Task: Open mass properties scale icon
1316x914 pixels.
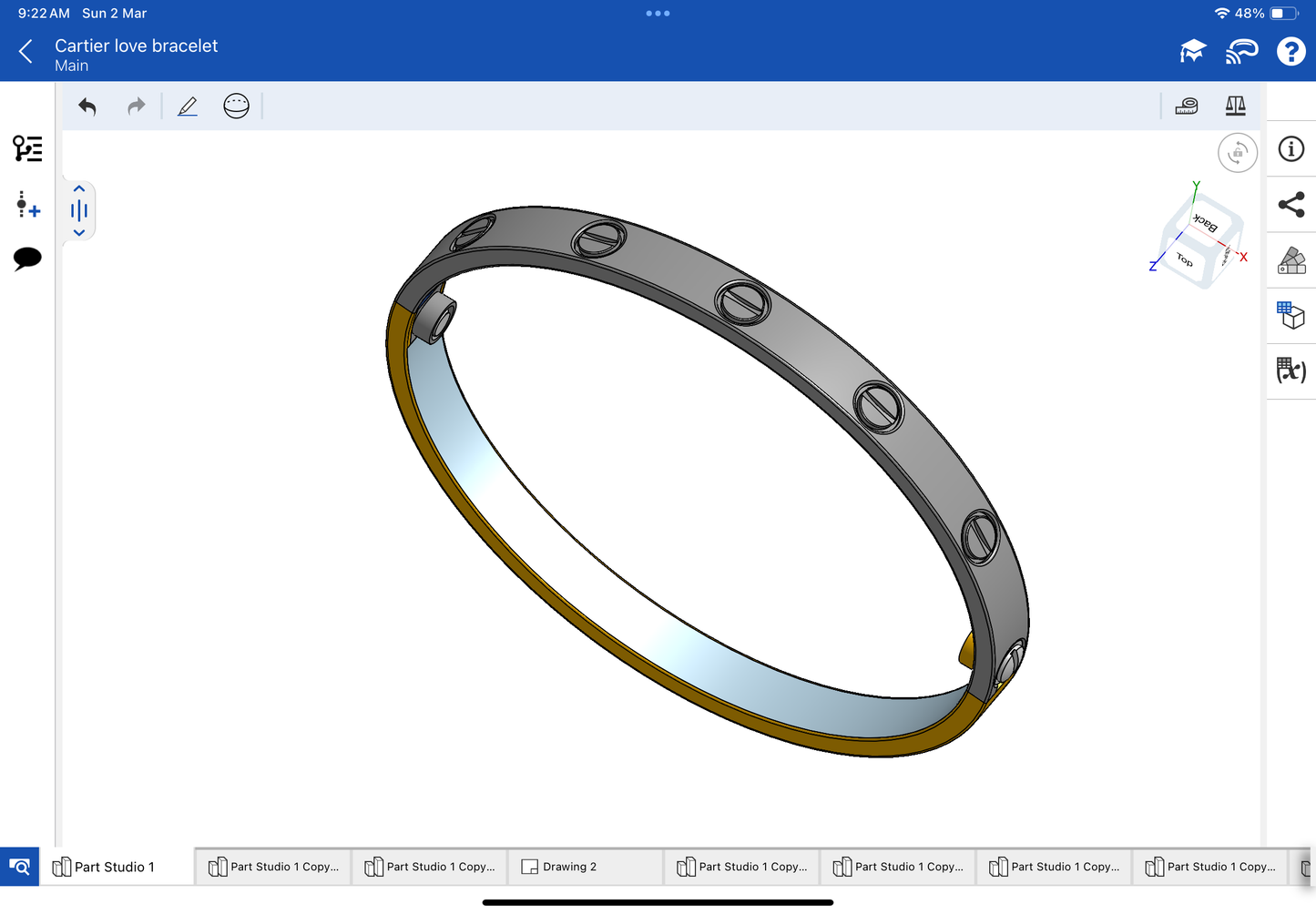Action: (1235, 107)
